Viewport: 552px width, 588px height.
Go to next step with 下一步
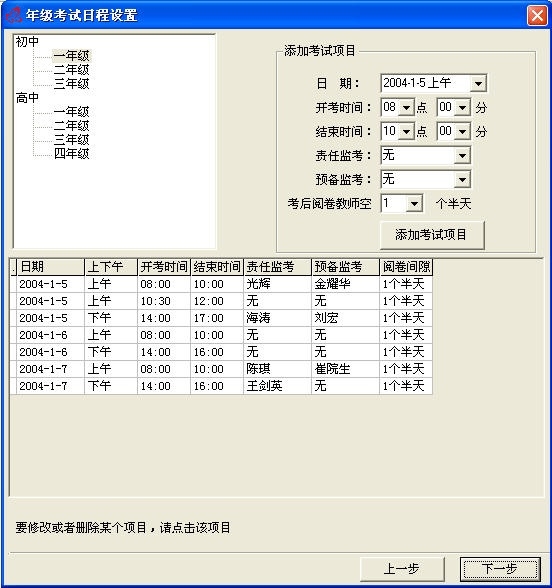(x=500, y=569)
